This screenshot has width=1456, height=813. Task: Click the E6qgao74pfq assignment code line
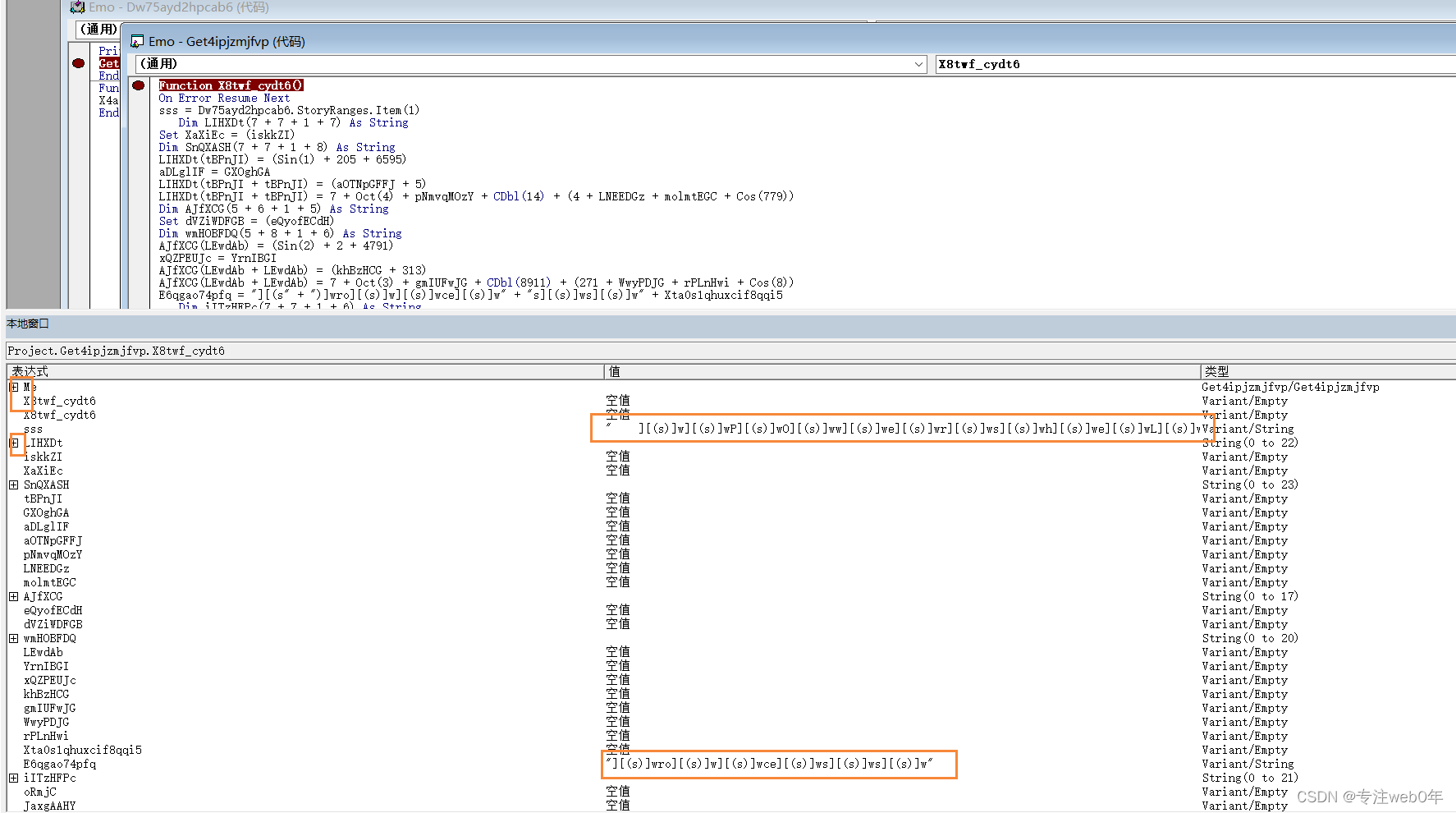471,295
